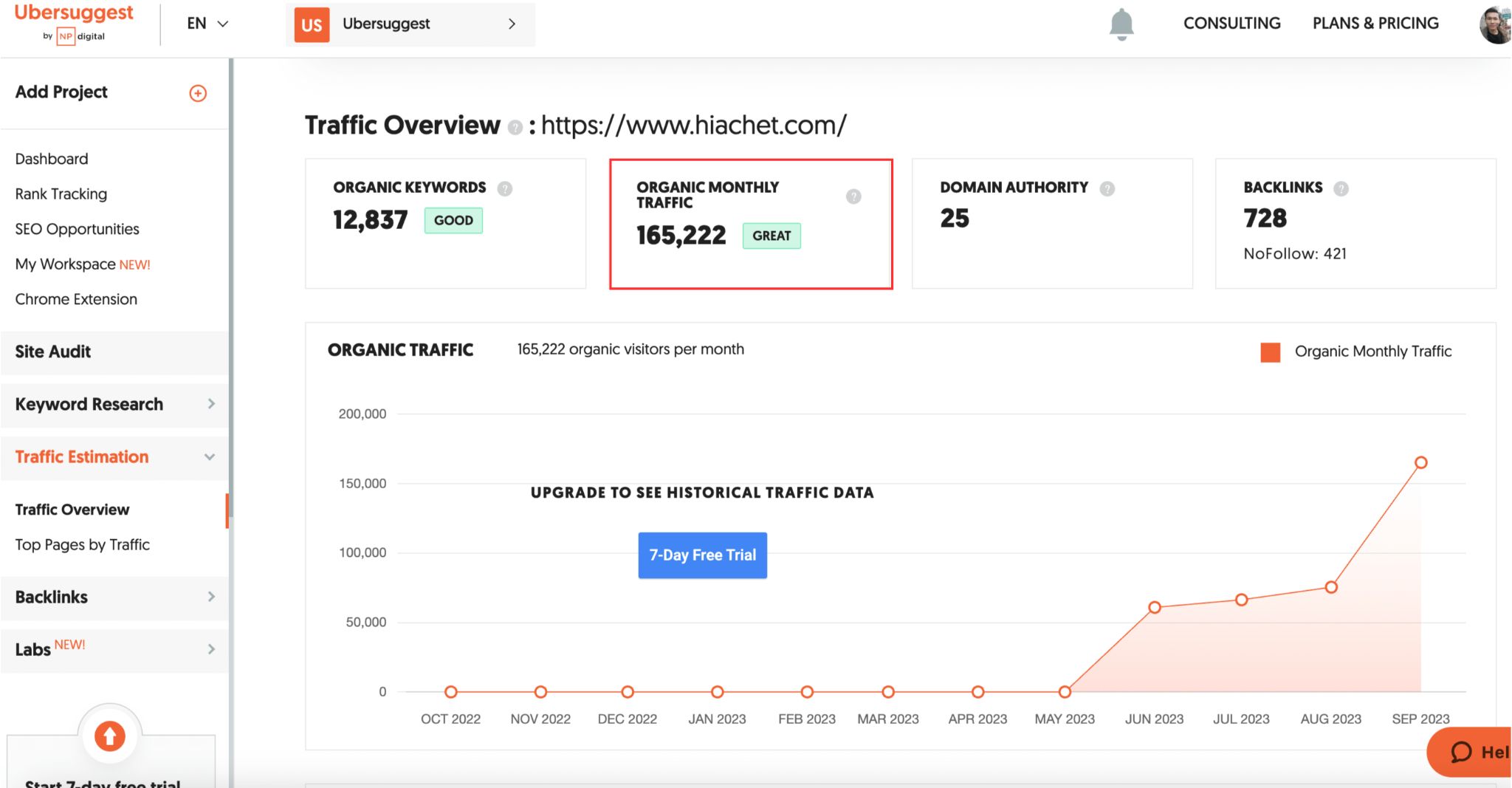Open the Help chat bubble

point(1471,752)
